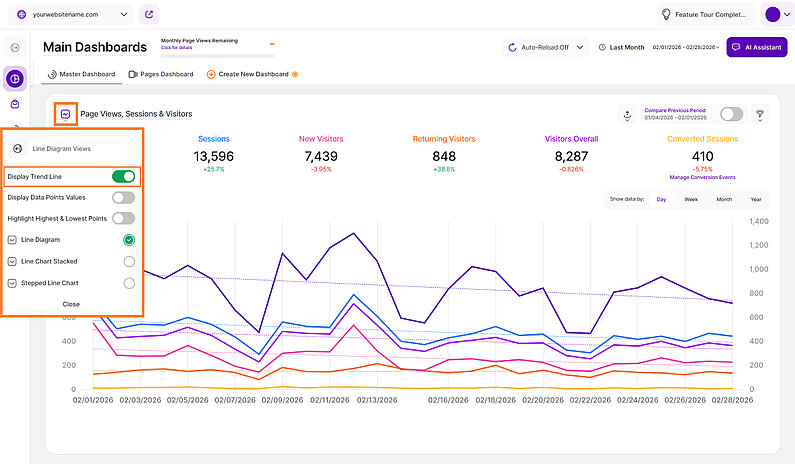Select the purple dashboard icon in sidebar

15,78
